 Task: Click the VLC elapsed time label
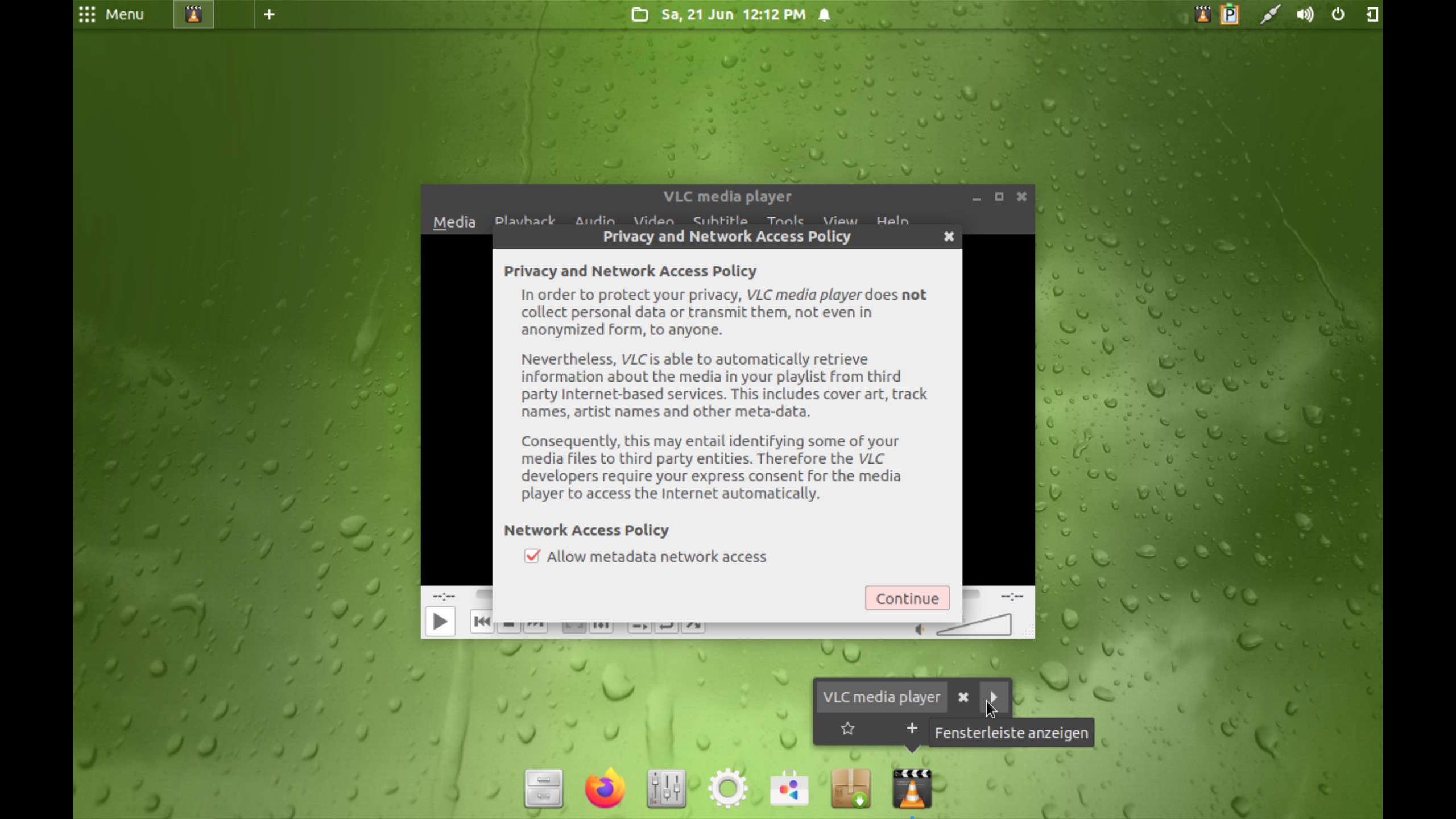444,597
